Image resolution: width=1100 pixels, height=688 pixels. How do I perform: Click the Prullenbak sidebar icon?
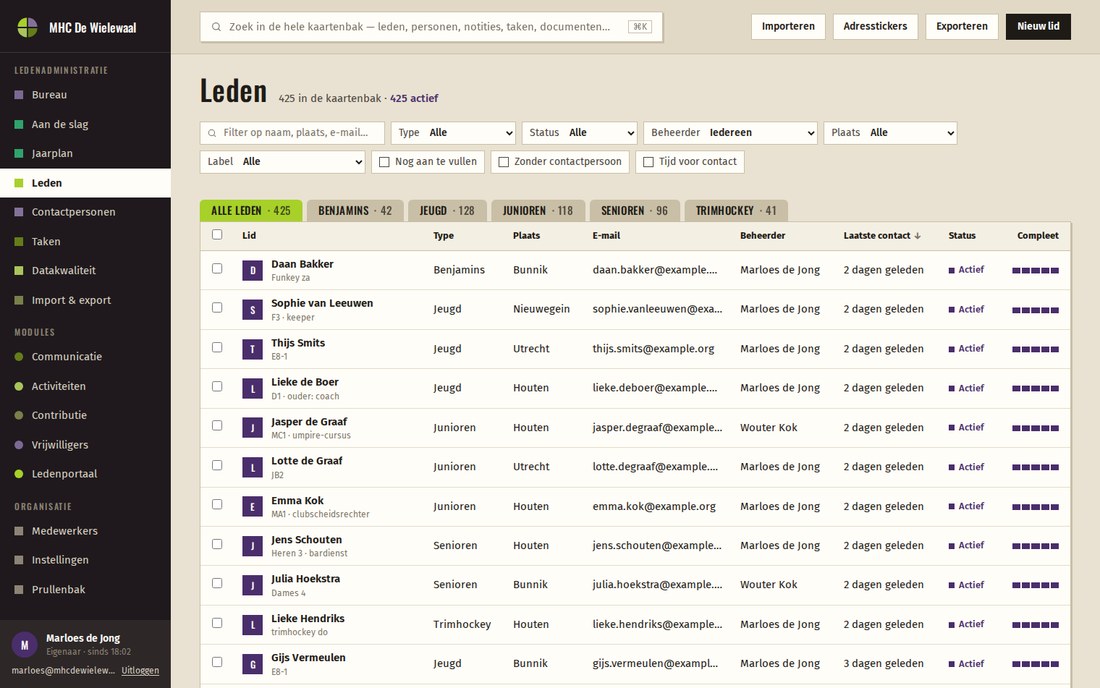(19, 589)
